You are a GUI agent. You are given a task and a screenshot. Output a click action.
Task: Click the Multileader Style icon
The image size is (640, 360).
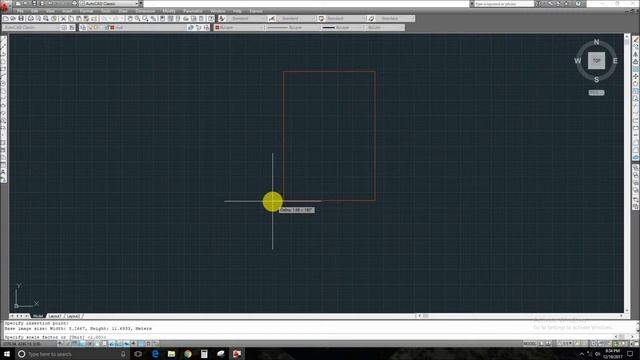[371, 19]
